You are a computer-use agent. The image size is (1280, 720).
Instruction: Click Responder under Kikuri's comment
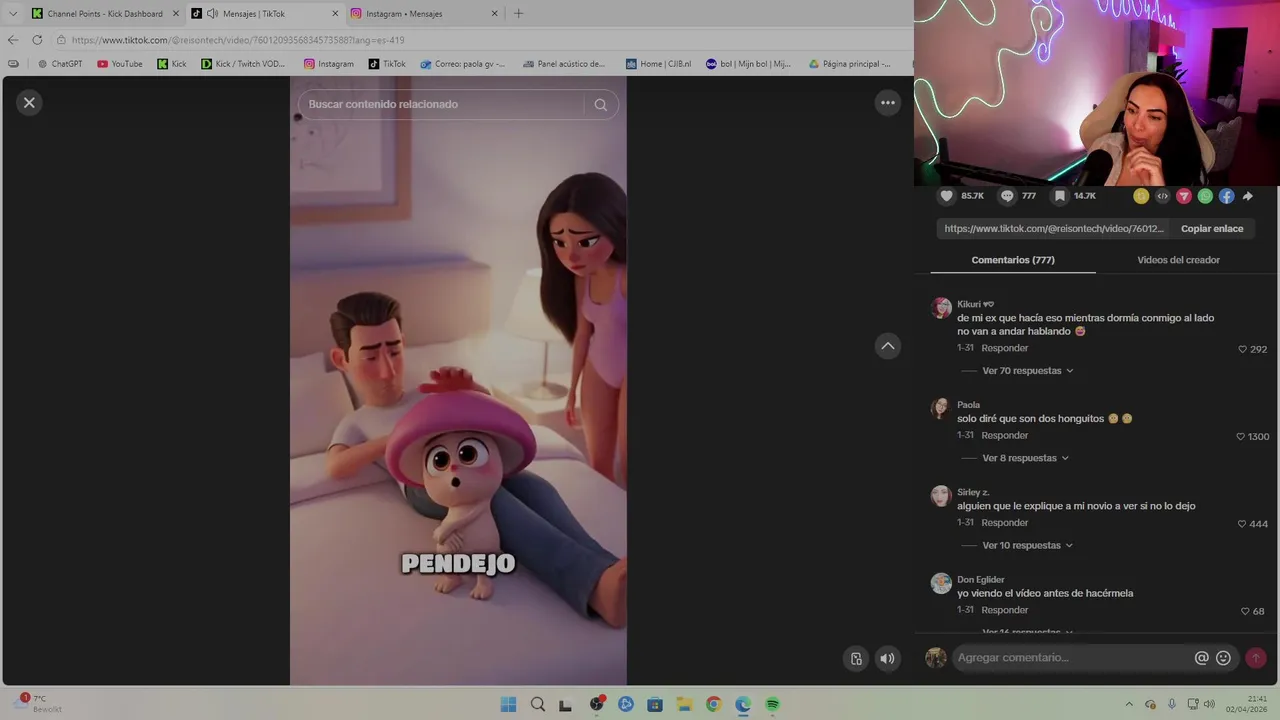1004,348
